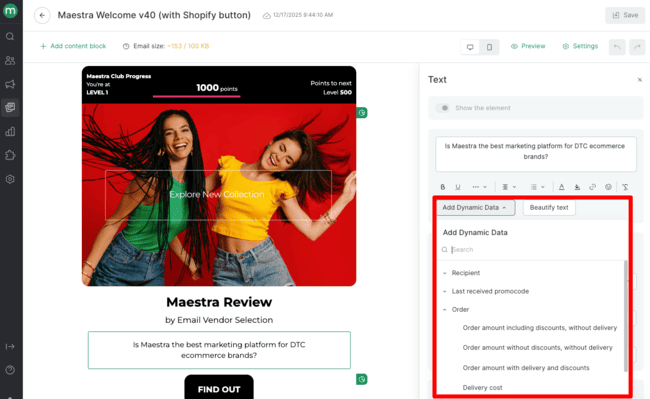The image size is (650, 399).
Task: Open help question mark icon in sidebar
Action: click(x=10, y=370)
